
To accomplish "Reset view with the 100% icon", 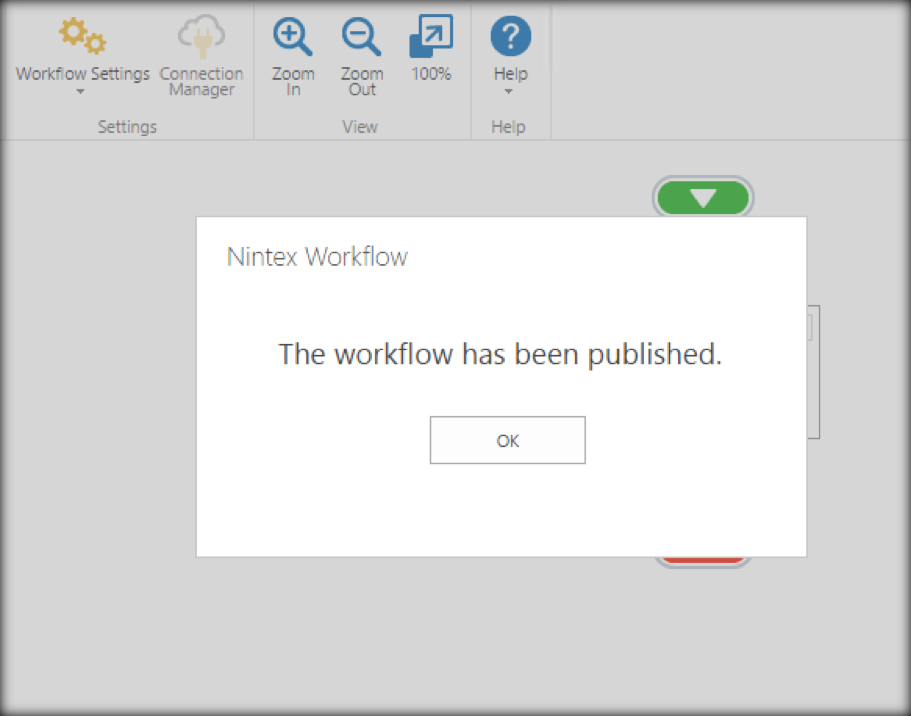I will 431,36.
